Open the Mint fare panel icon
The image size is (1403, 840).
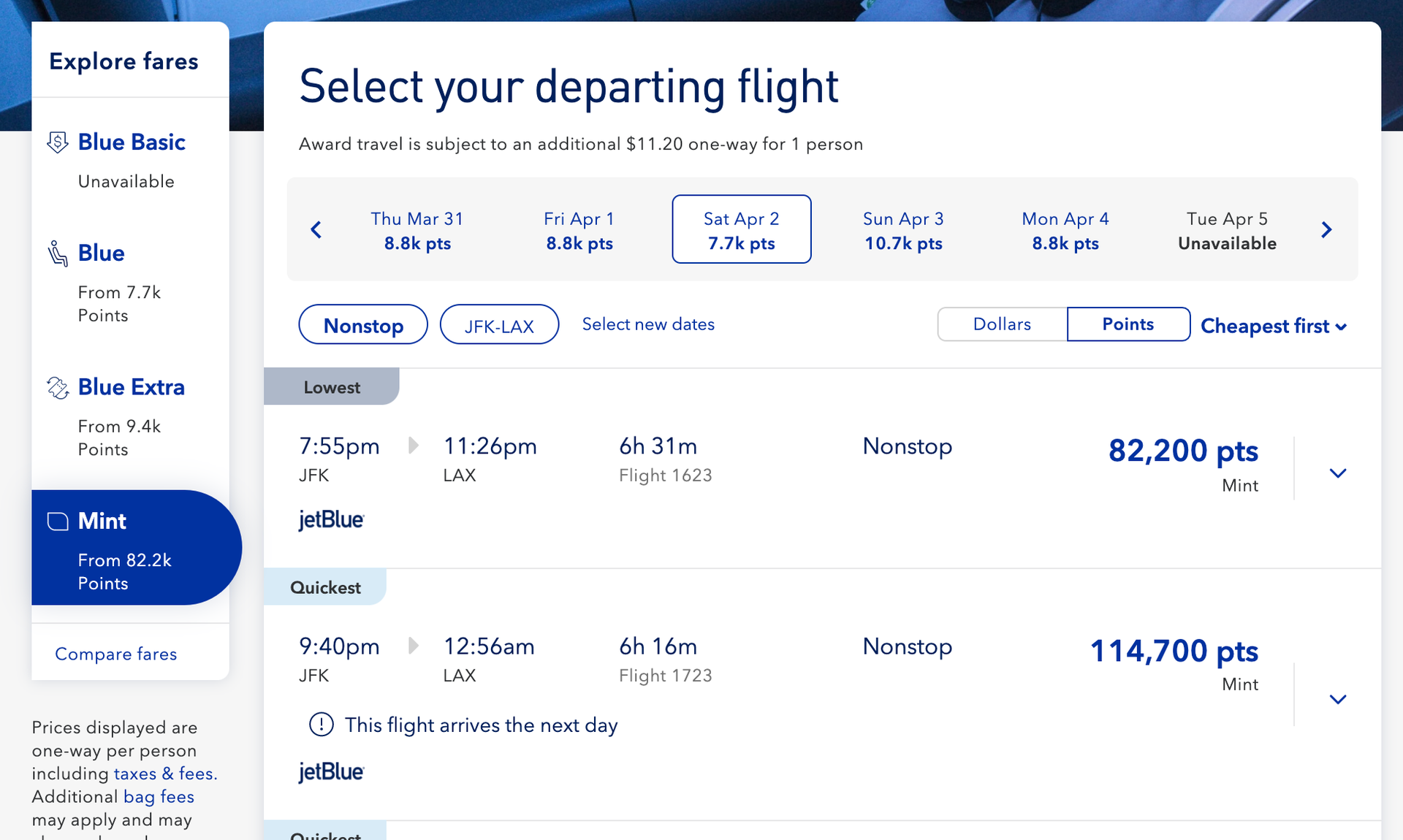[58, 521]
